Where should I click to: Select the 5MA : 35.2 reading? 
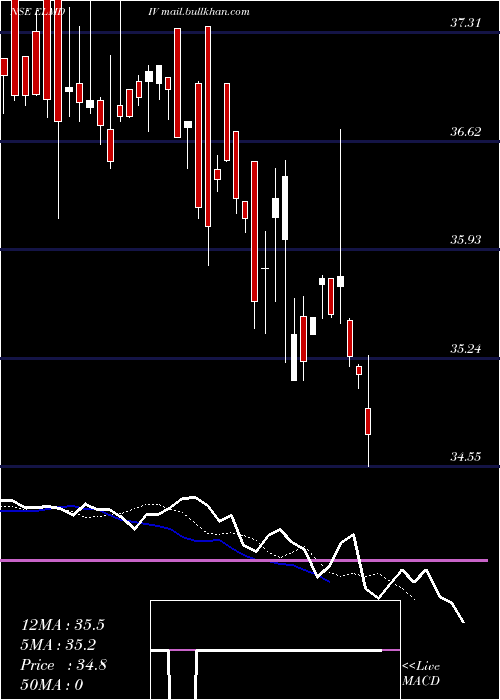58,645
